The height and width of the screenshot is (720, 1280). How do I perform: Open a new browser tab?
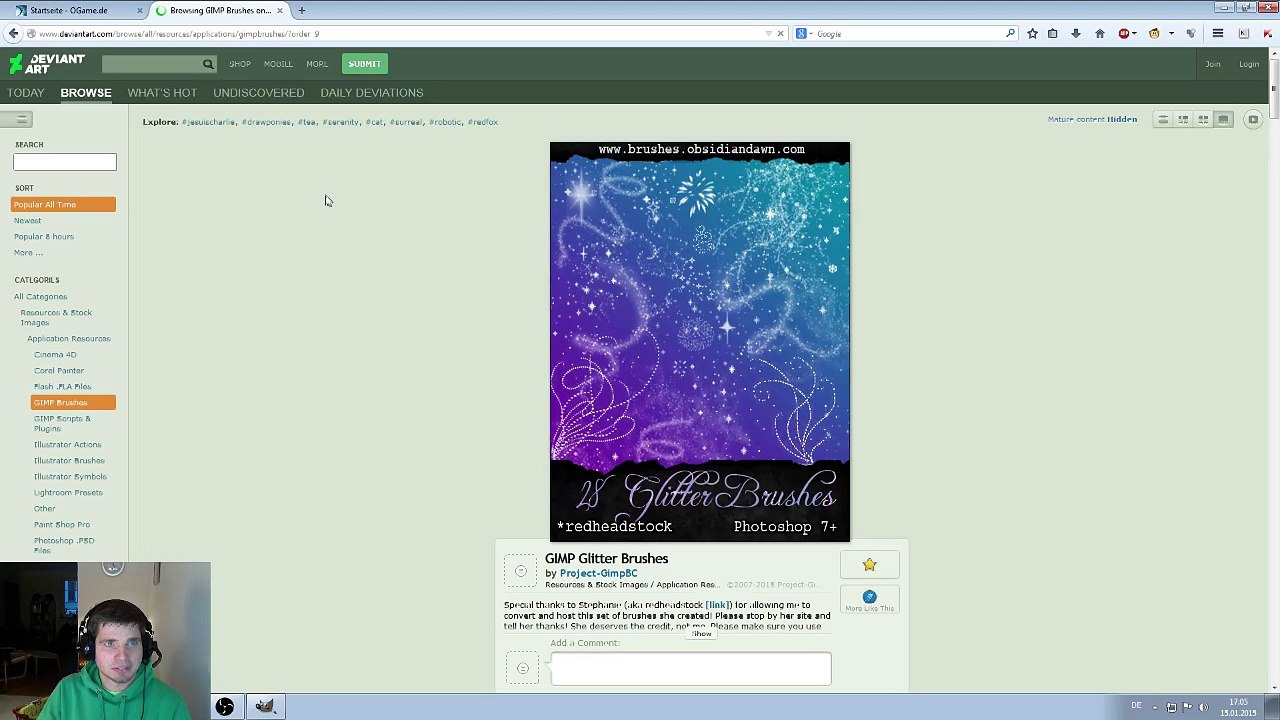pyautogui.click(x=301, y=10)
